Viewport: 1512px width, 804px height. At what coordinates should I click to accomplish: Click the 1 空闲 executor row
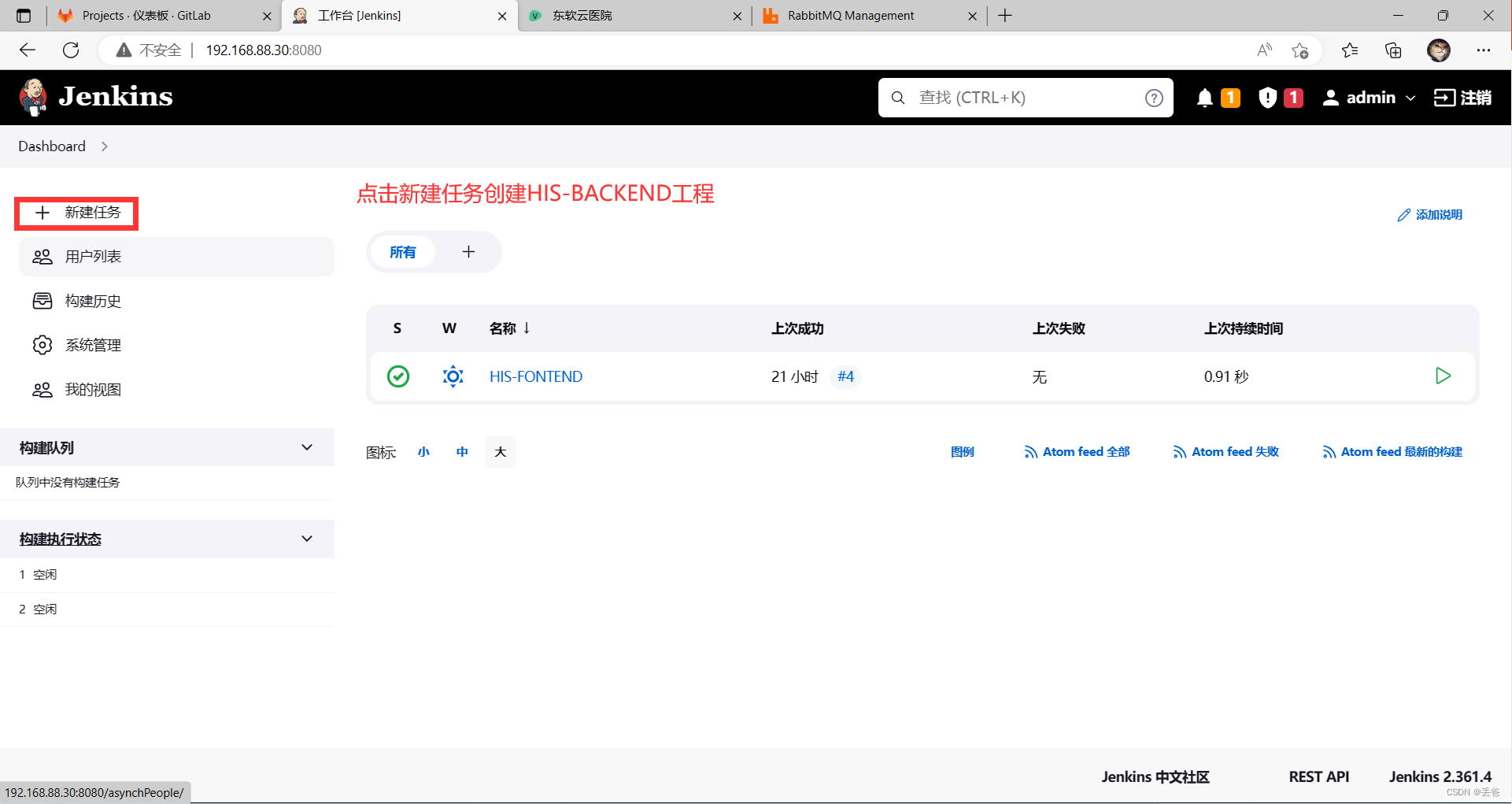click(x=167, y=575)
